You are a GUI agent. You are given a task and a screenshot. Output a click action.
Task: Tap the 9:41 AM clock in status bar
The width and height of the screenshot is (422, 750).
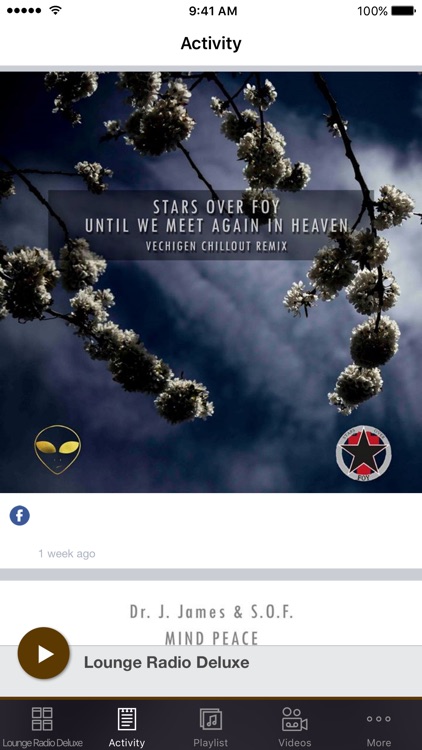pyautogui.click(x=212, y=11)
